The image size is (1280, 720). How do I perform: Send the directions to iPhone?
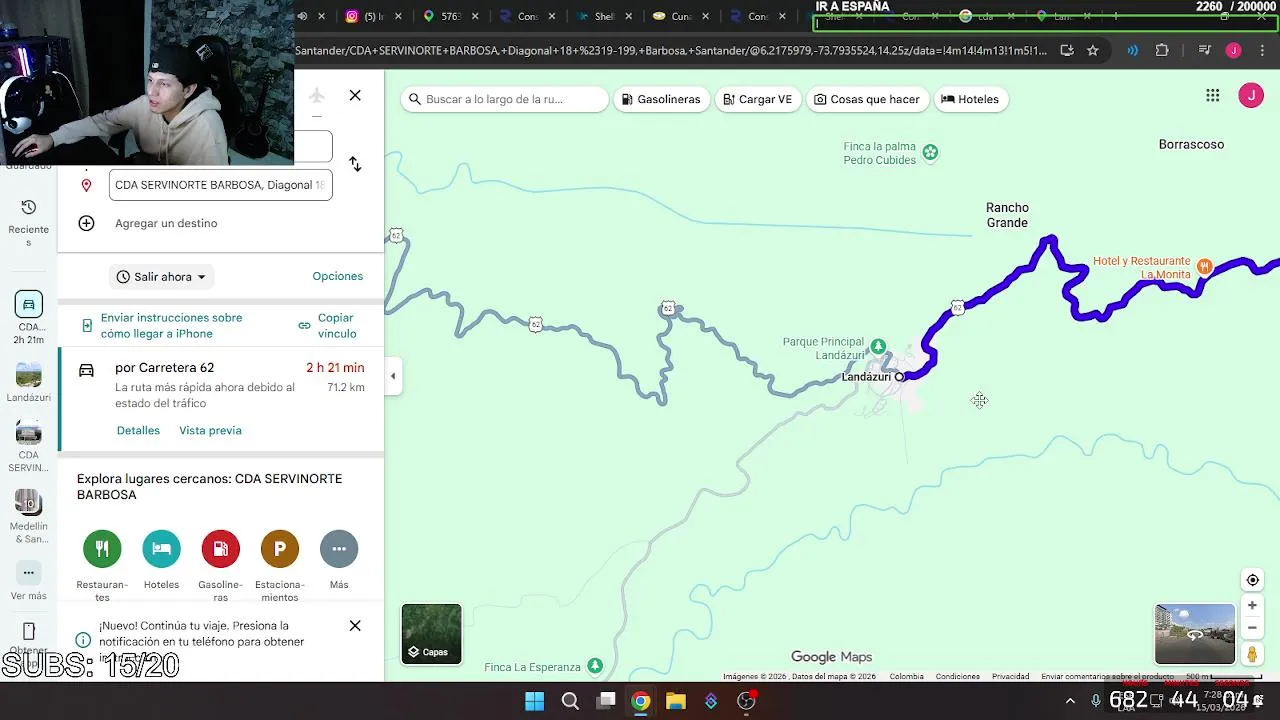(171, 325)
